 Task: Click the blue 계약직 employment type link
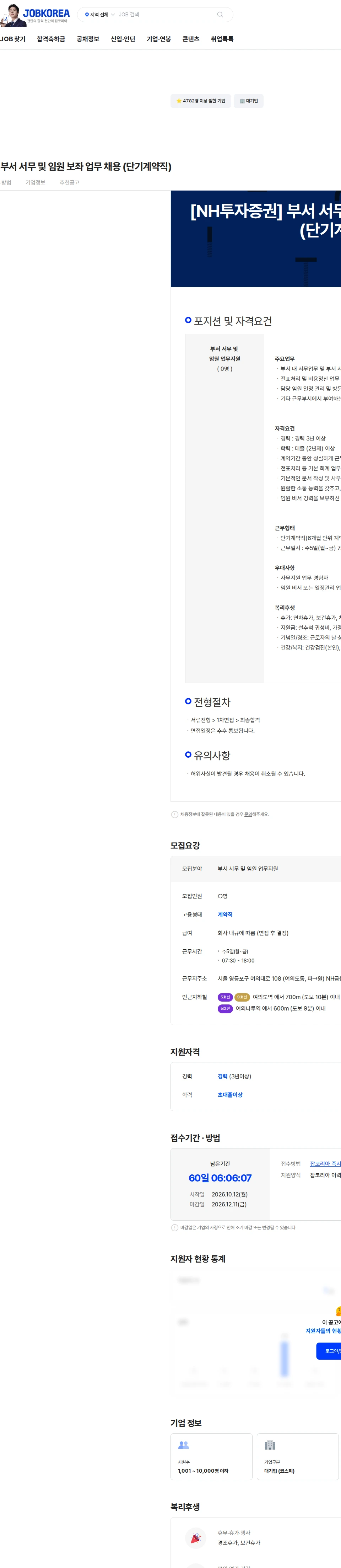(x=225, y=914)
